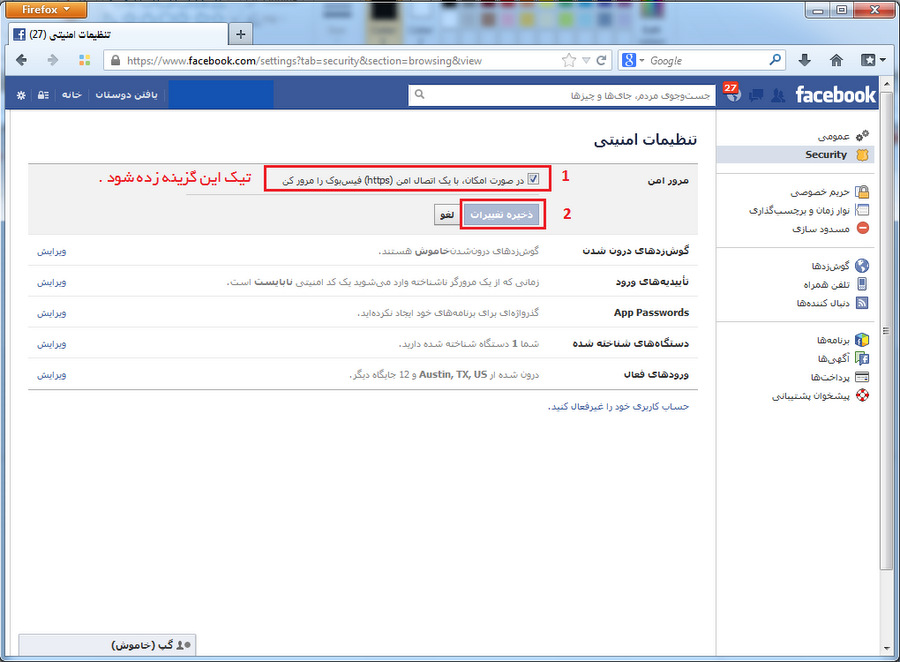900x662 pixels.
Task: Click لغو cancel button
Action: 447,215
